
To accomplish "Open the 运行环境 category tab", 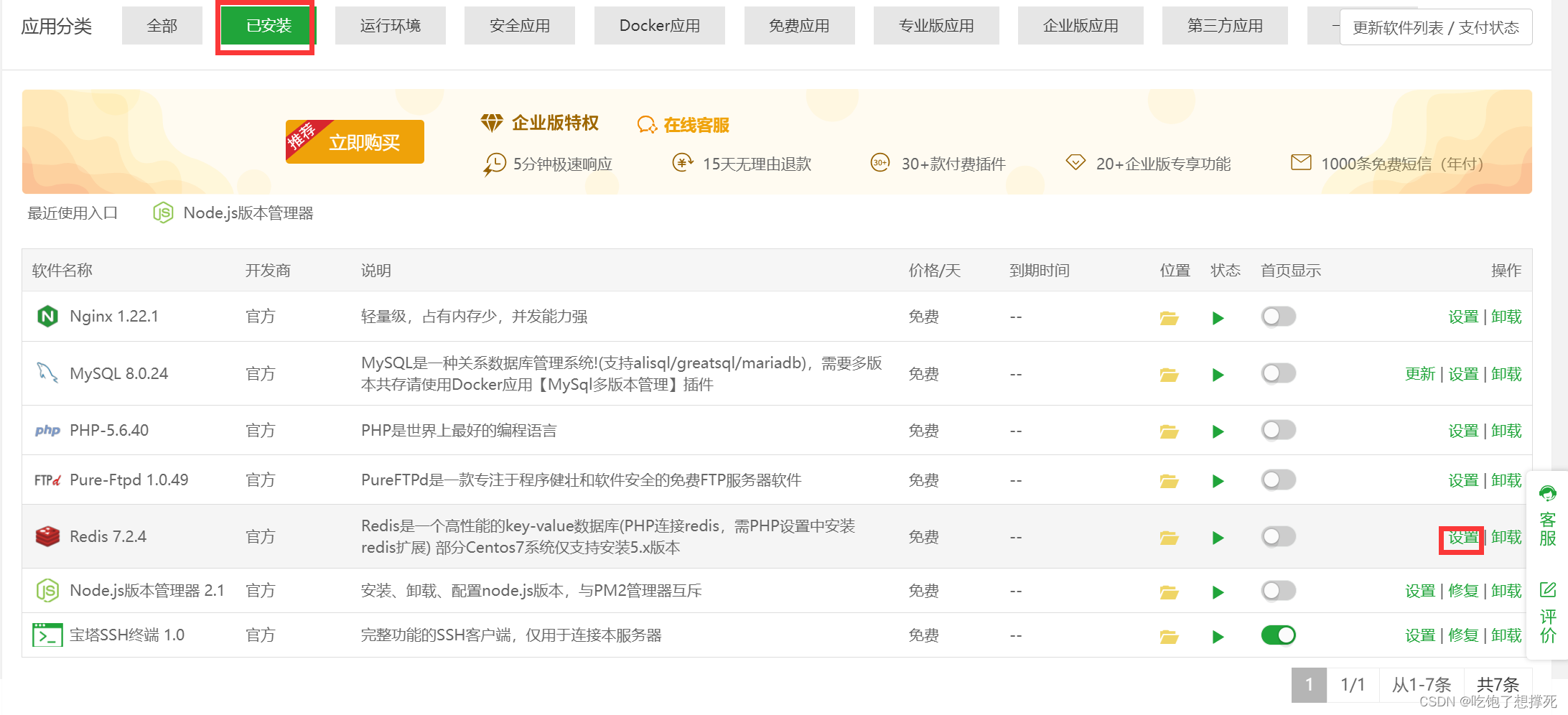I will pos(390,26).
